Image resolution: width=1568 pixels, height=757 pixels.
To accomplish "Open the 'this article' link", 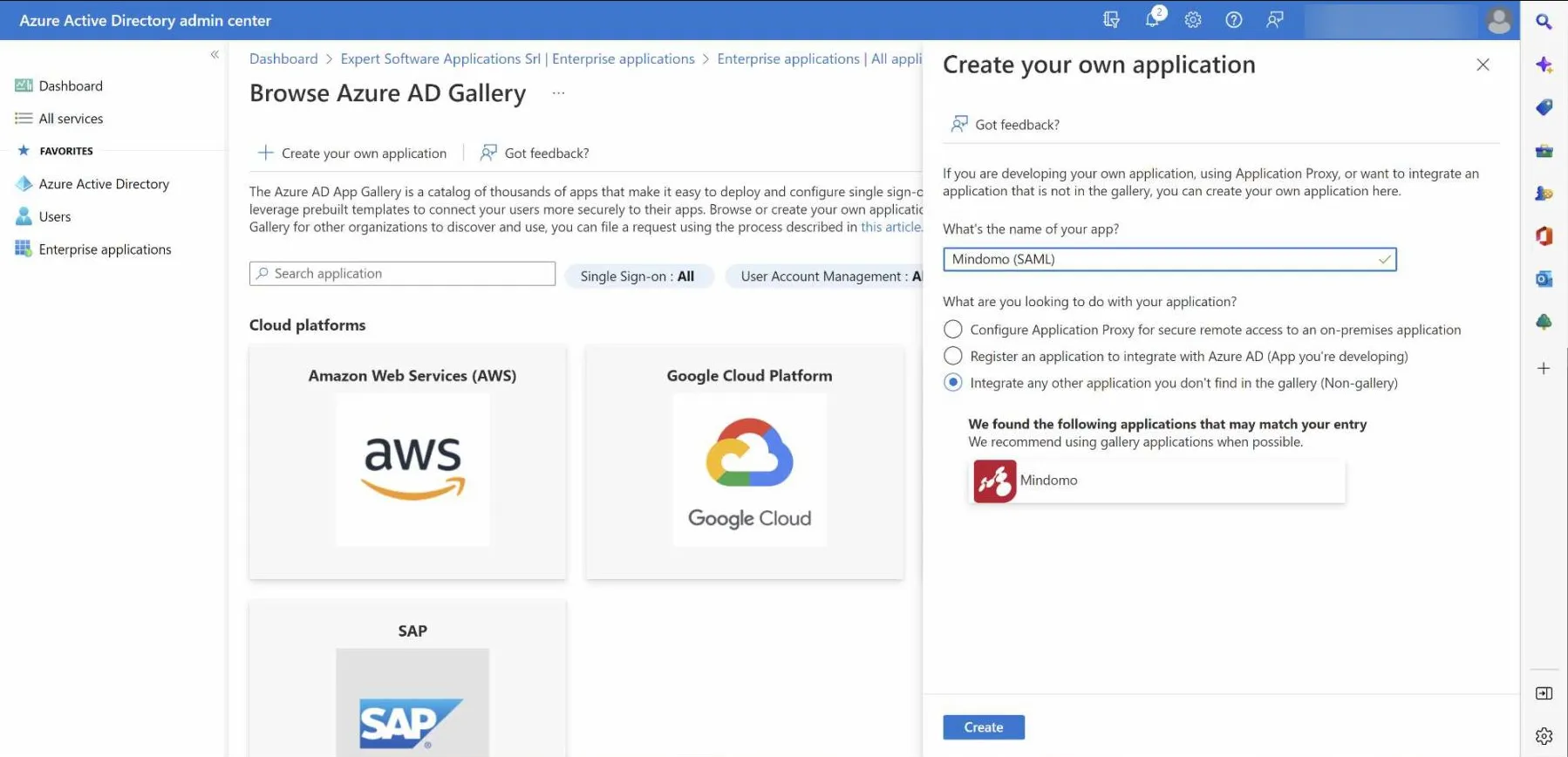I will click(890, 227).
